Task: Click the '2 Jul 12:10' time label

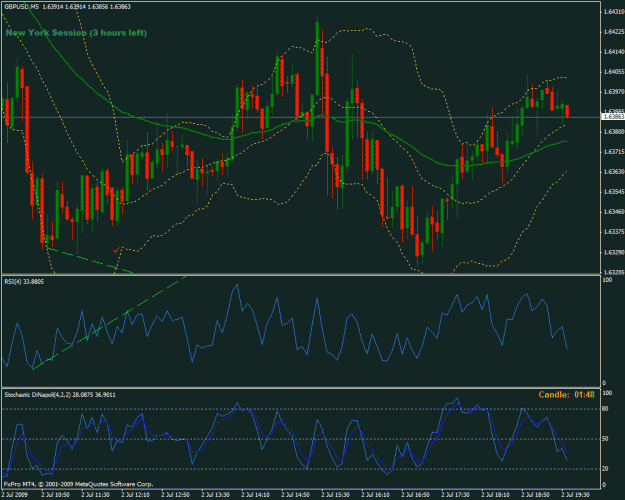Action: point(136,495)
